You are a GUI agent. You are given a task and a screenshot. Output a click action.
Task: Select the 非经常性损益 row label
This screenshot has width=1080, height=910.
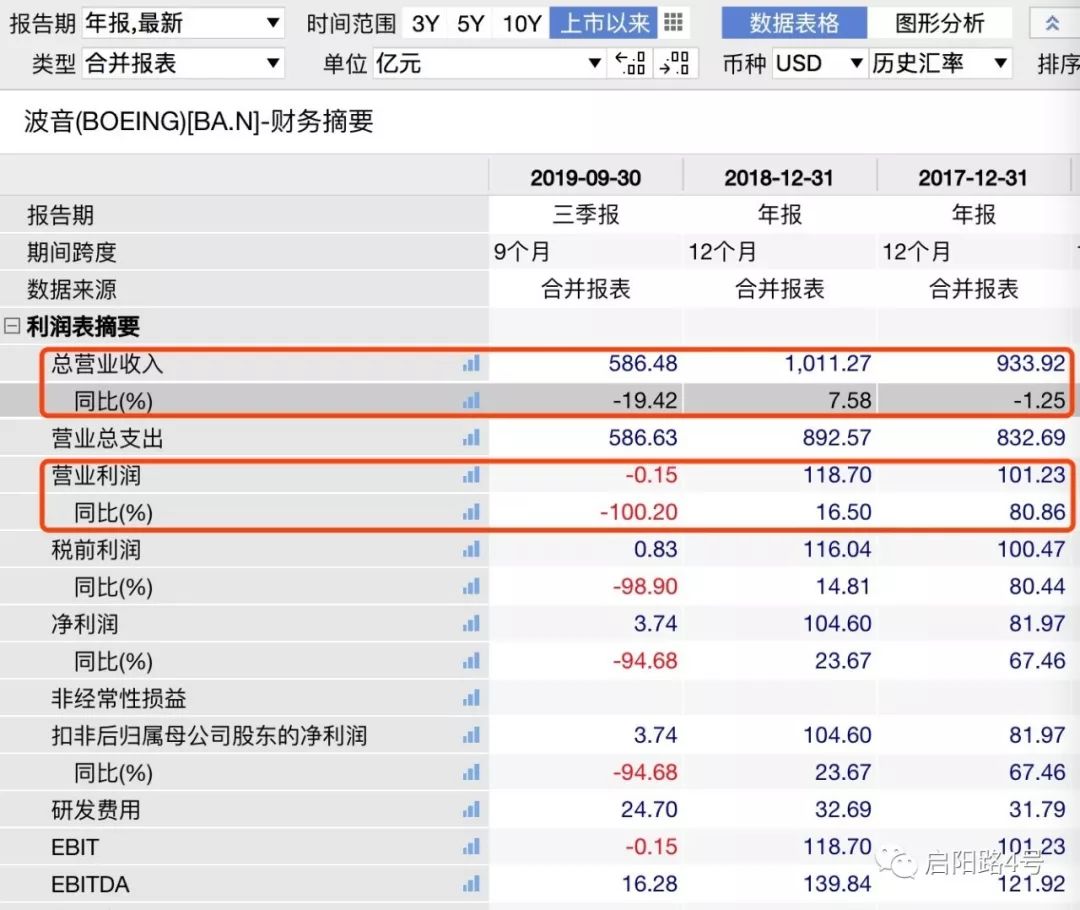tap(118, 699)
